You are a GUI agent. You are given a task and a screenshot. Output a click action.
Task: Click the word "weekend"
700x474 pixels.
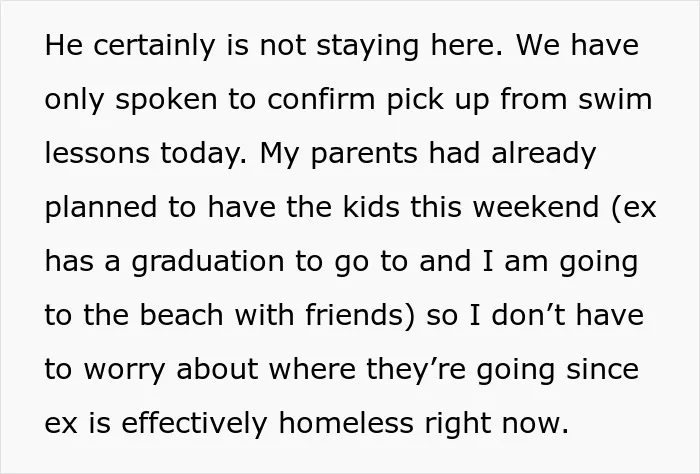536,207
